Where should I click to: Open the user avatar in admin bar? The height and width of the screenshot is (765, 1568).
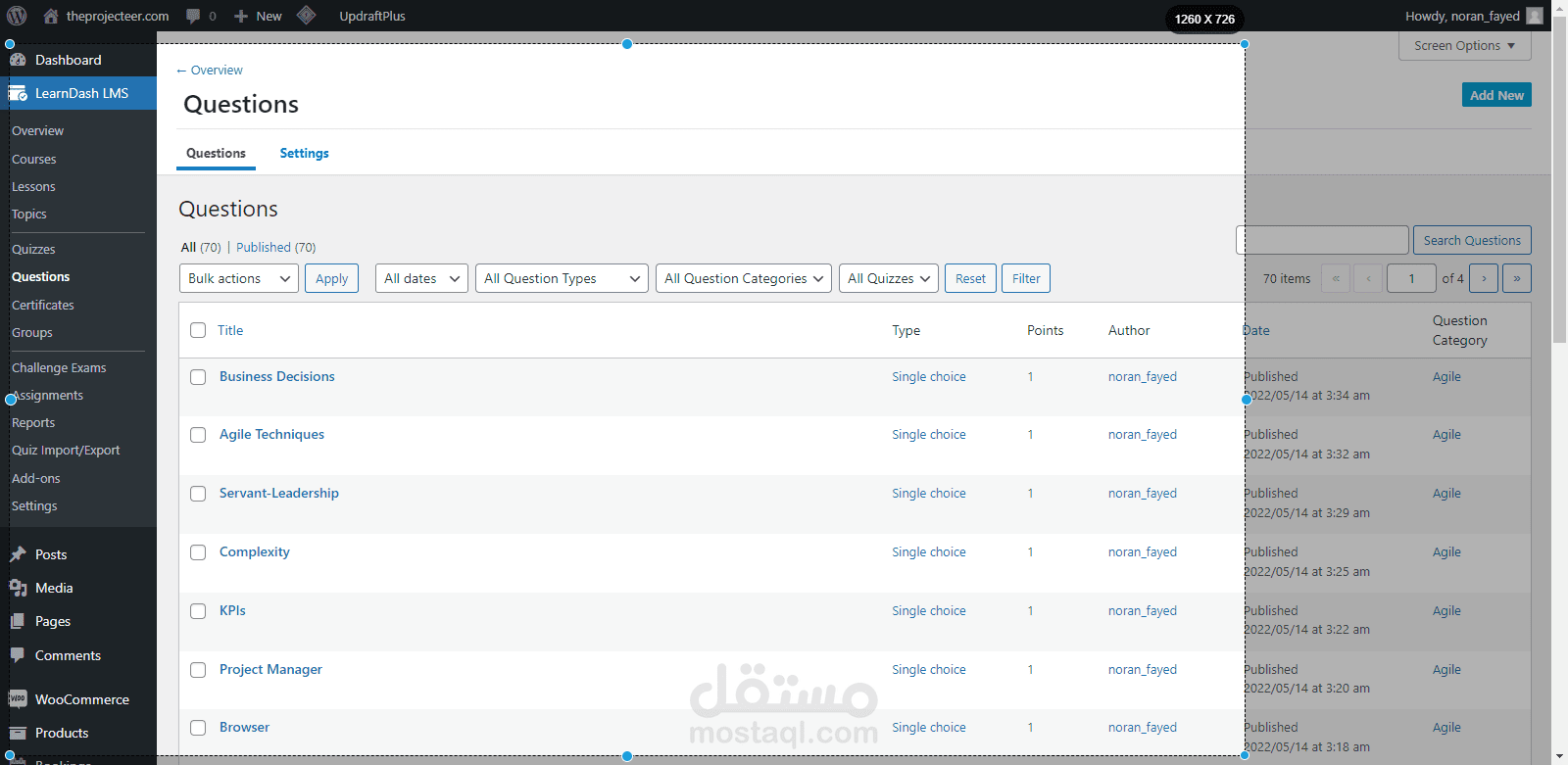click(1535, 16)
